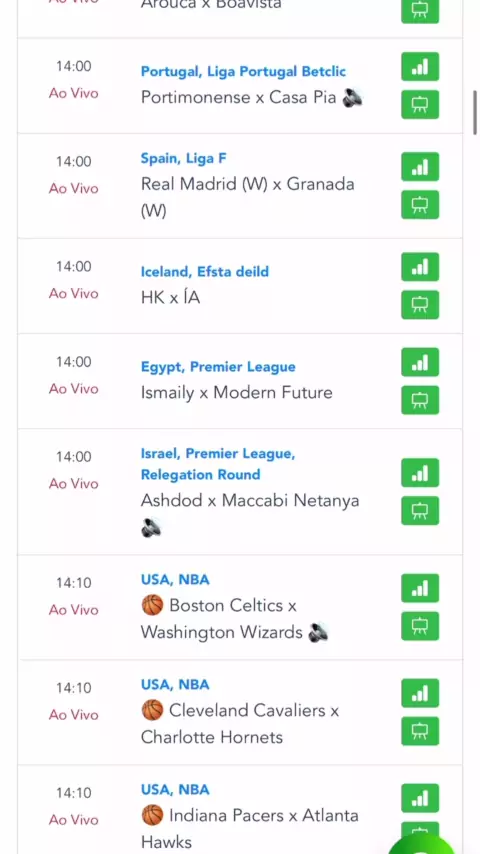Open board icon for HK x ÍA
Screen dimensions: 480x854
(x=420, y=305)
